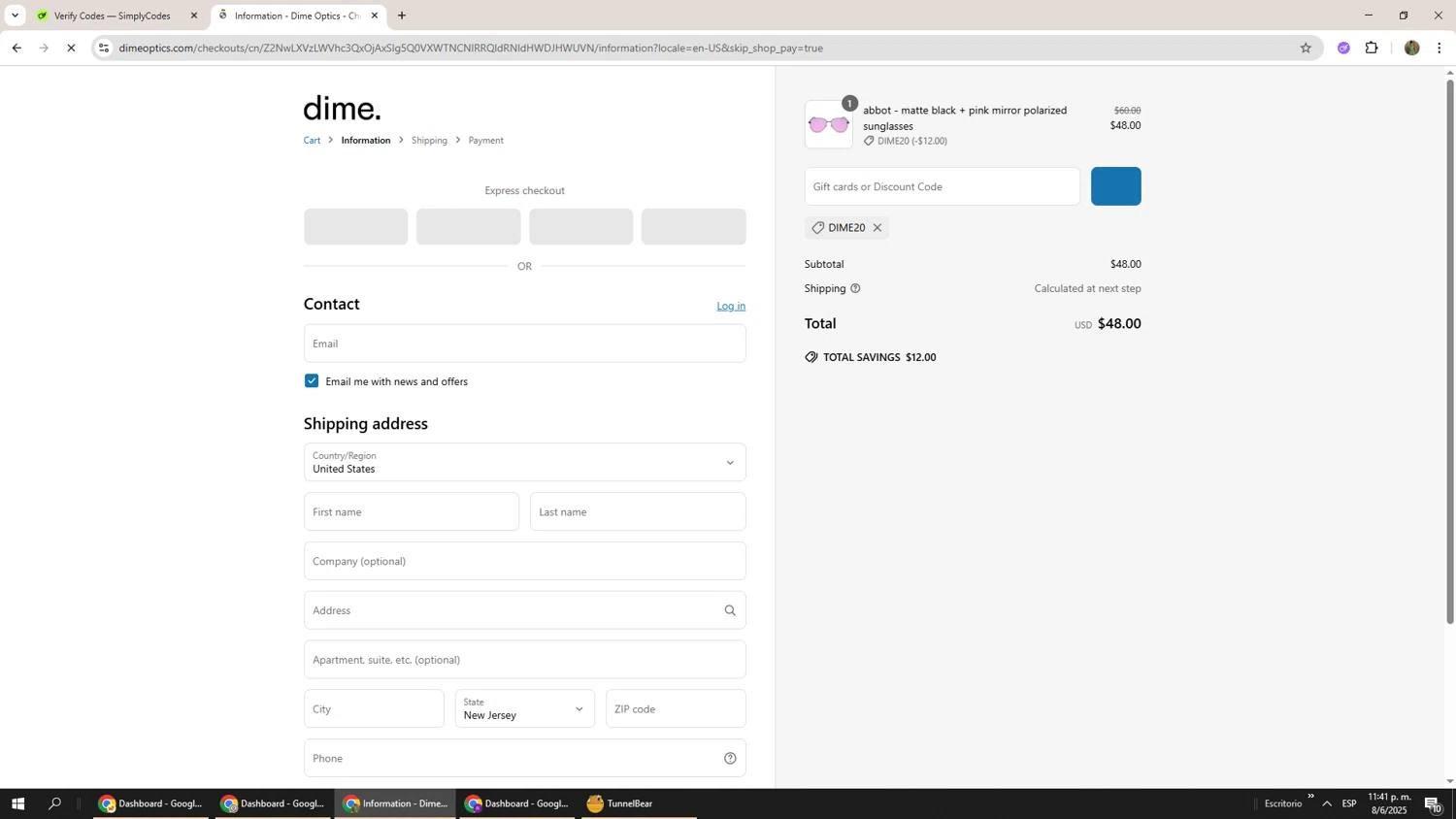The height and width of the screenshot is (819, 1456).
Task: Close the Information Dime Optics tab
Action: coord(375,16)
